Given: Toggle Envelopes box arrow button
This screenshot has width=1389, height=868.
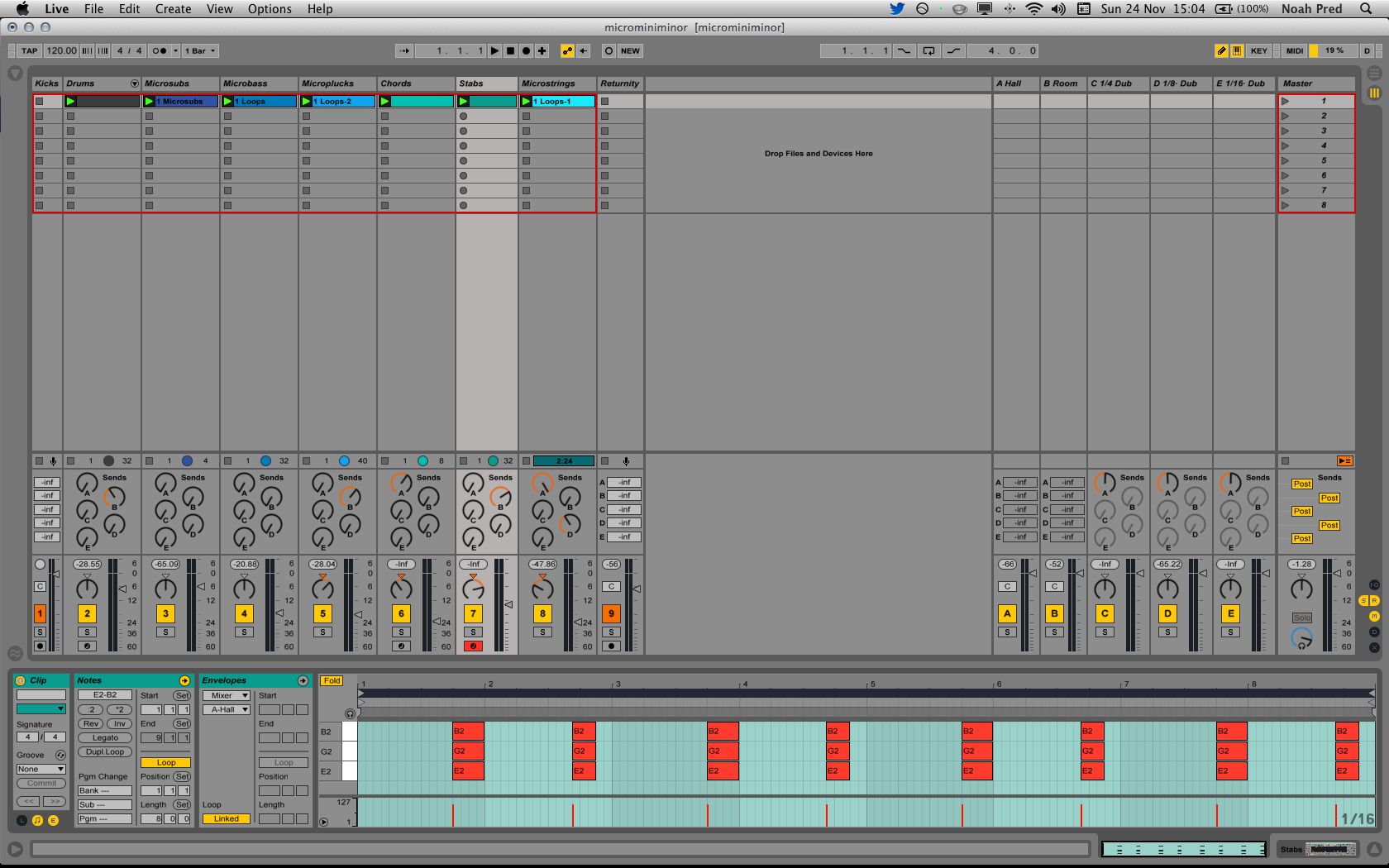Looking at the screenshot, I should (x=303, y=681).
